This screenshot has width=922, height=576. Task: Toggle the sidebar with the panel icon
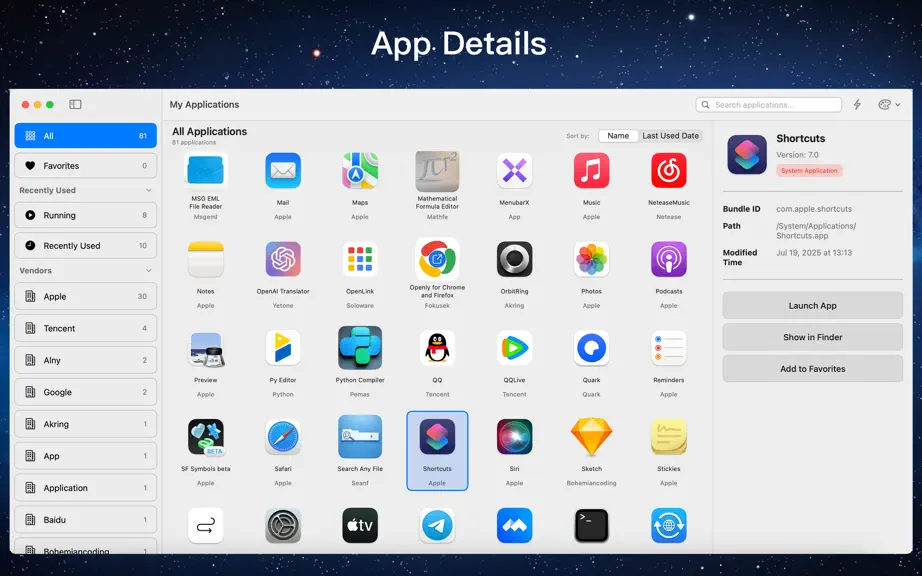[x=75, y=105]
